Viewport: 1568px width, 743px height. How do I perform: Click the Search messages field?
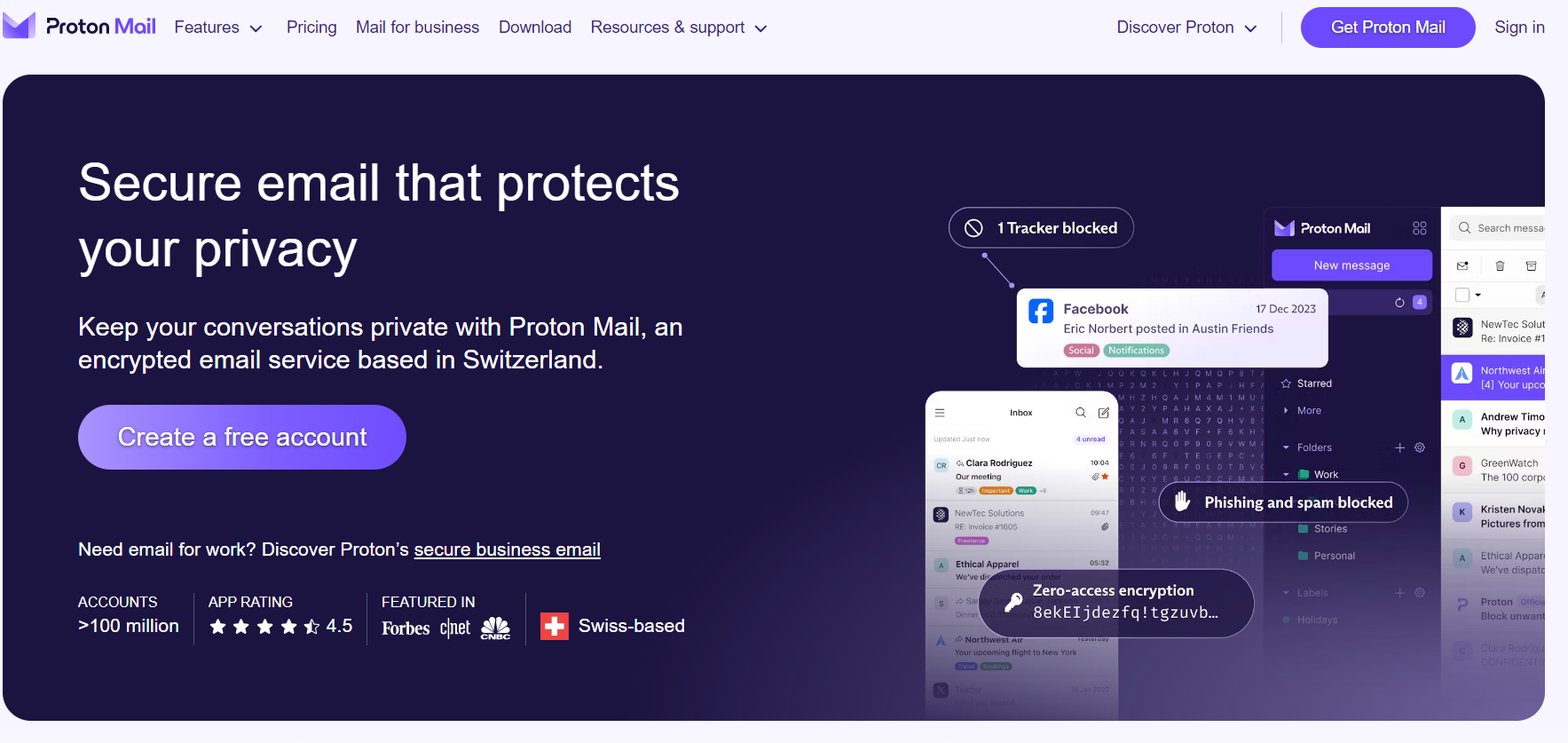(1509, 228)
